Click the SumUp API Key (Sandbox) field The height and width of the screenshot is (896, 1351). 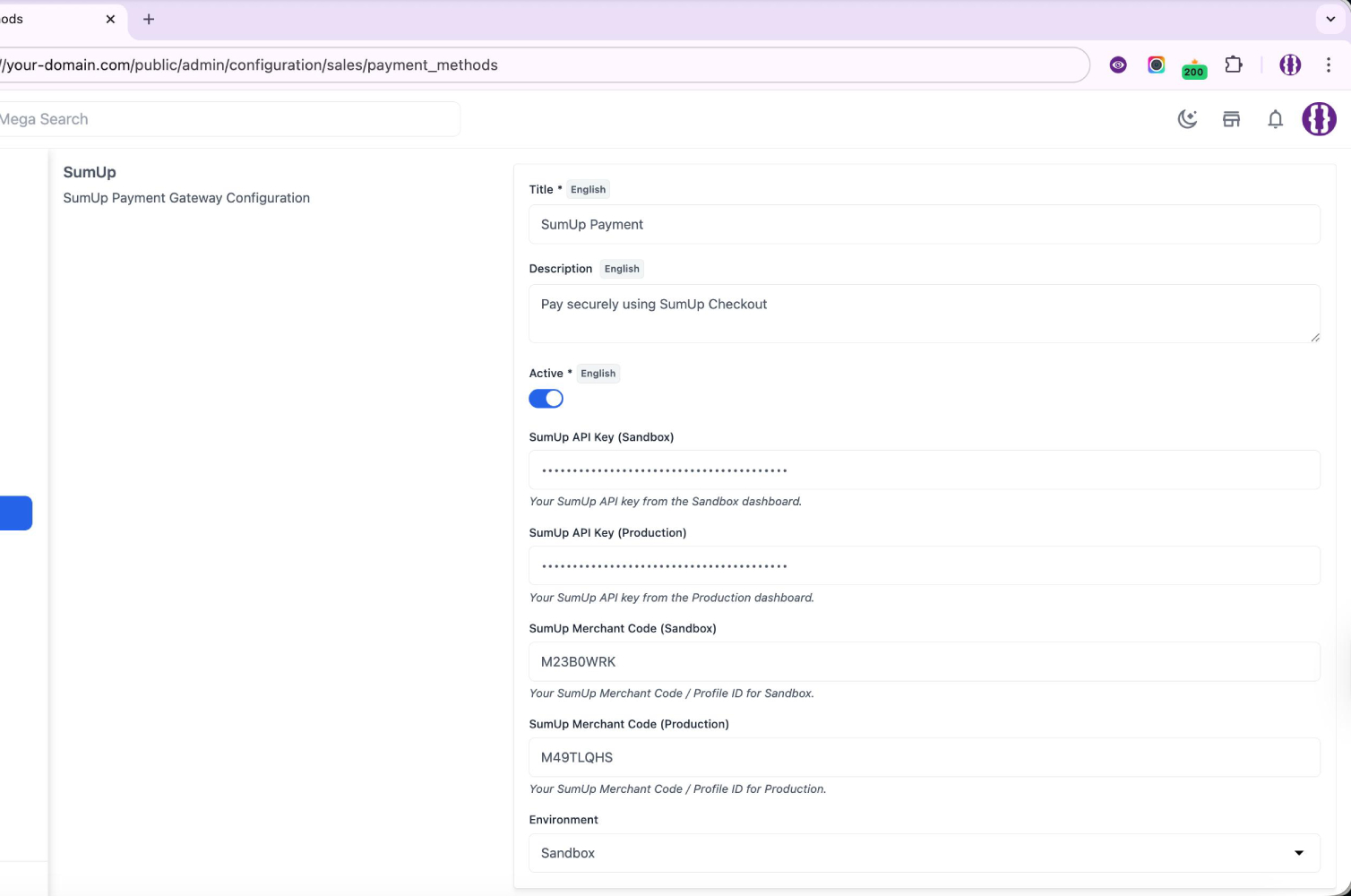click(925, 470)
